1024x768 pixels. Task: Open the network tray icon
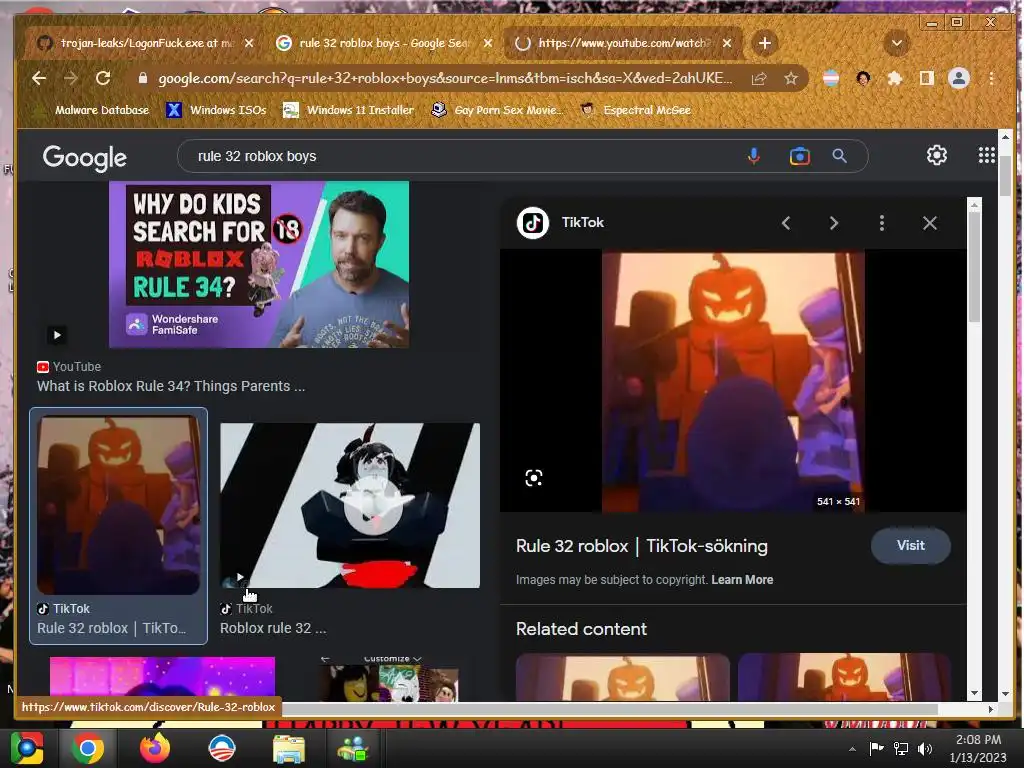[901, 748]
